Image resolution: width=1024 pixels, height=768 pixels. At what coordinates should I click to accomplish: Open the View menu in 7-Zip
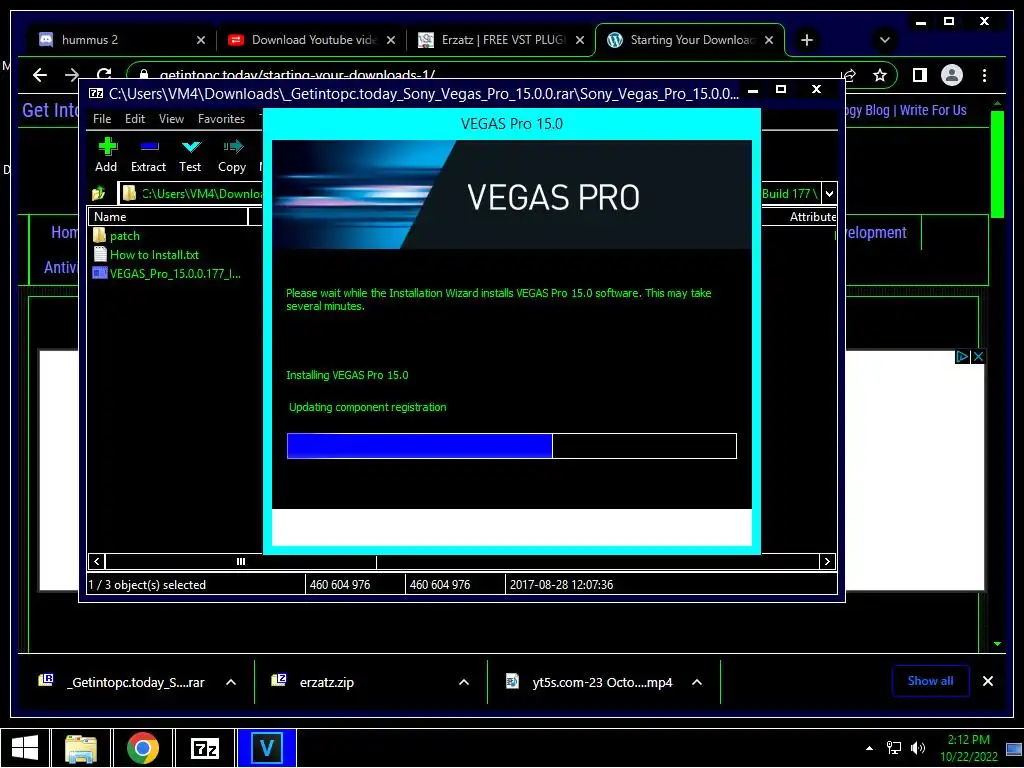[x=171, y=119]
